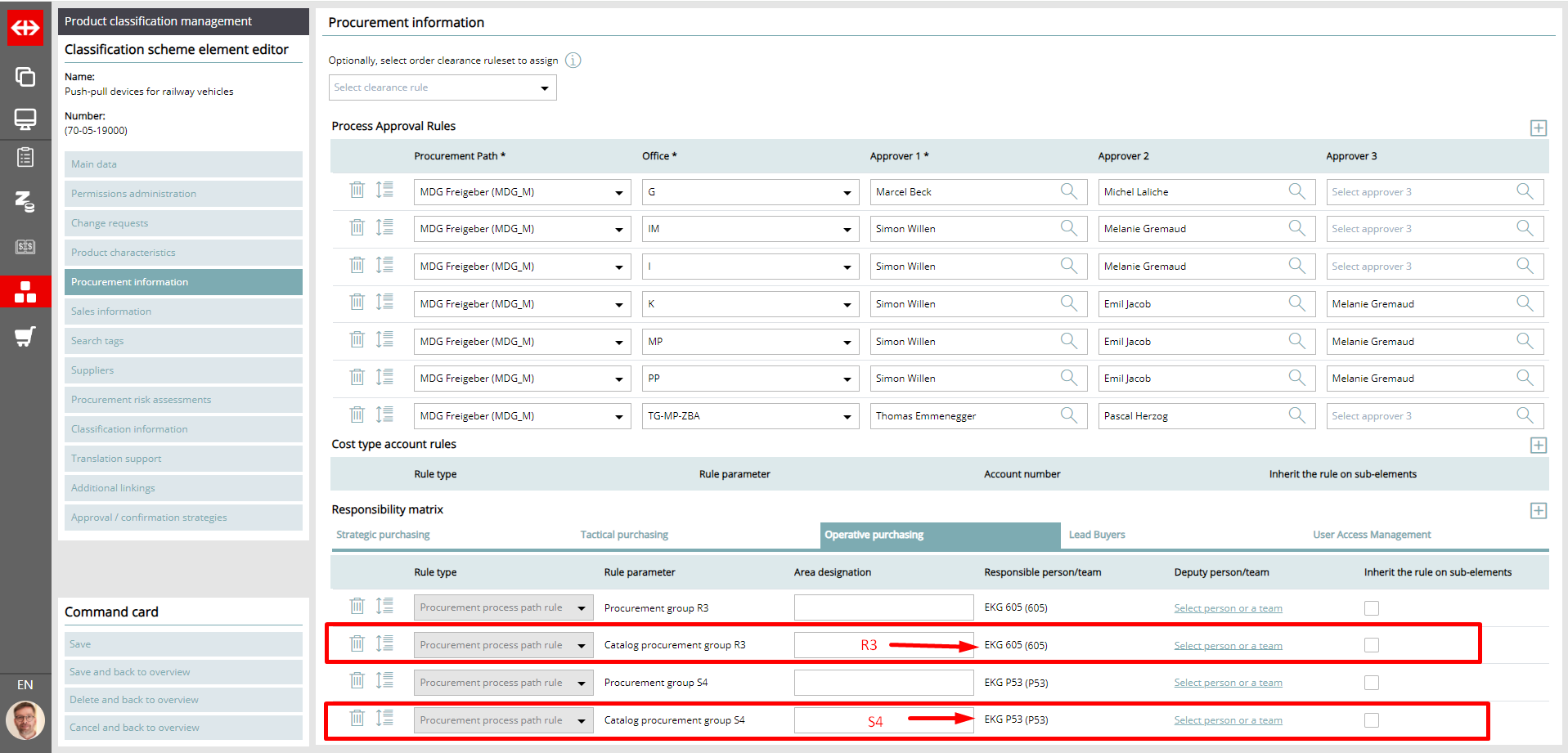Image resolution: width=1568 pixels, height=753 pixels.
Task: Toggle inherit checkbox for Catalog procurement group R3
Action: 1372,645
